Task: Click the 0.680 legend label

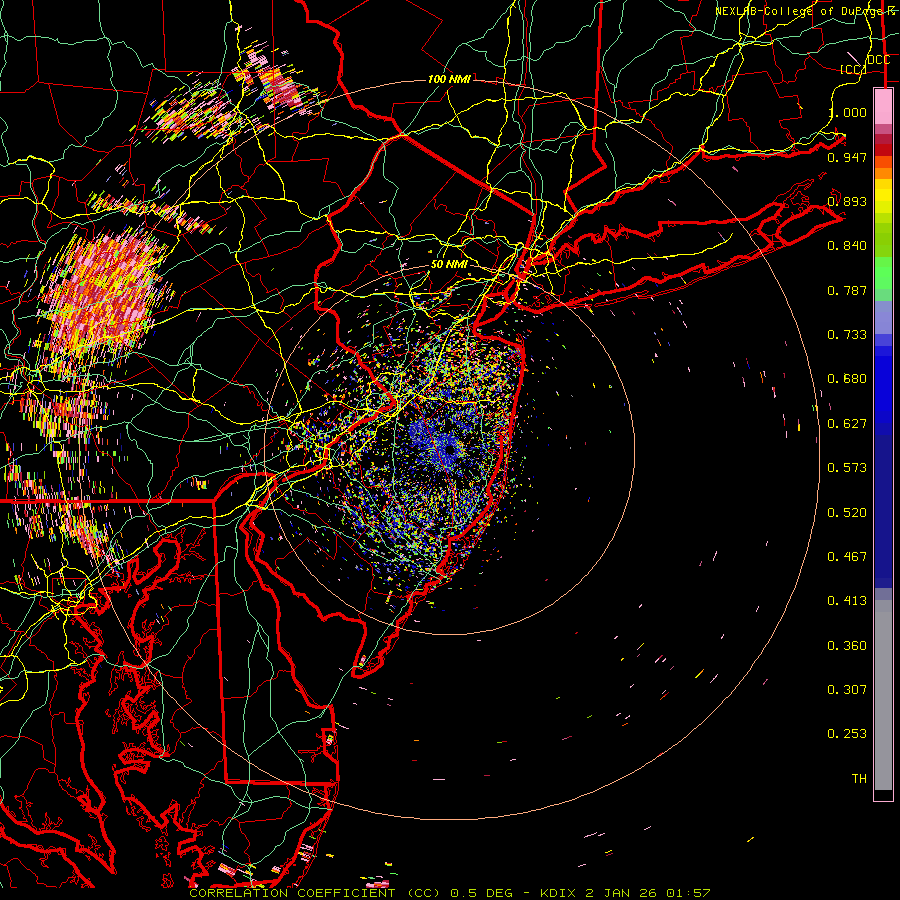Action: point(847,379)
